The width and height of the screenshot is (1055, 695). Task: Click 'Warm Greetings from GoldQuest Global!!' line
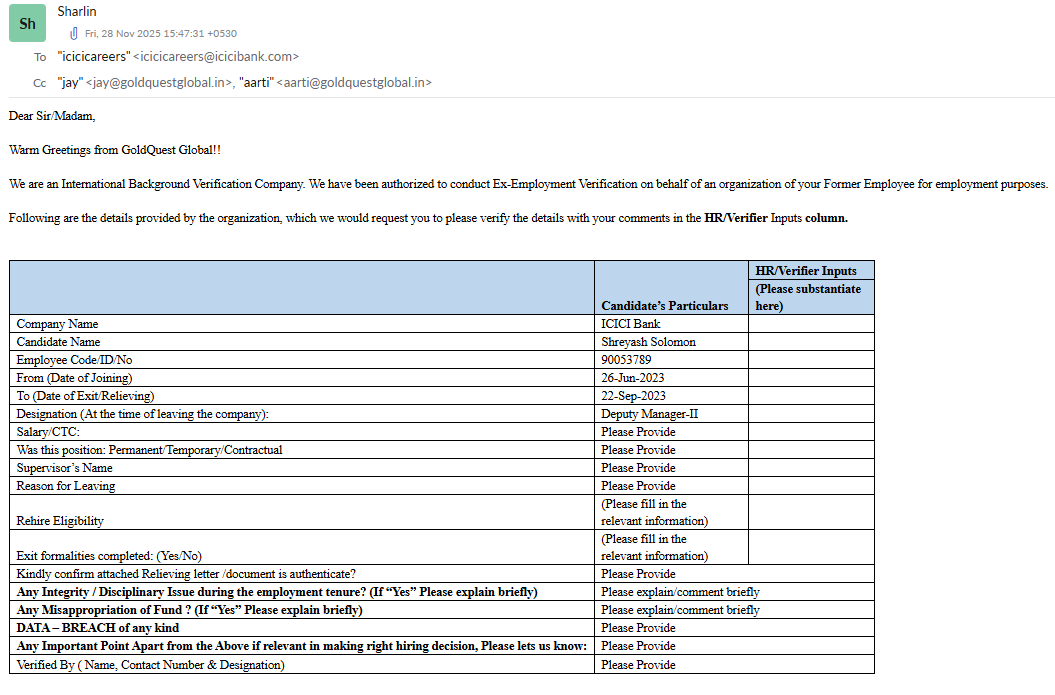coord(114,150)
